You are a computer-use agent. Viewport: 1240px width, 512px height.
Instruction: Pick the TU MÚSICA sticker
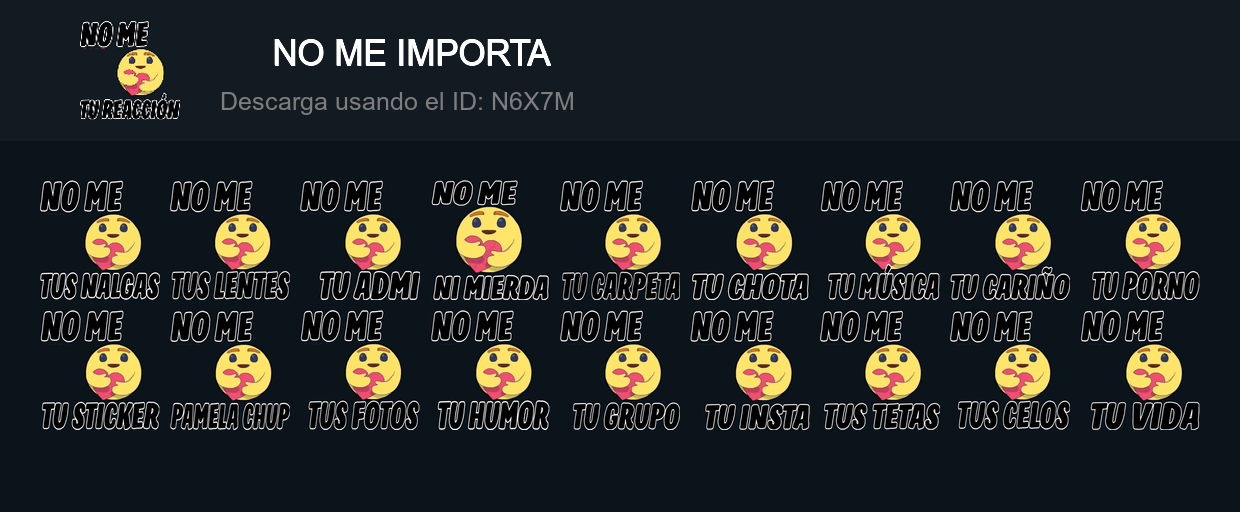[880, 240]
